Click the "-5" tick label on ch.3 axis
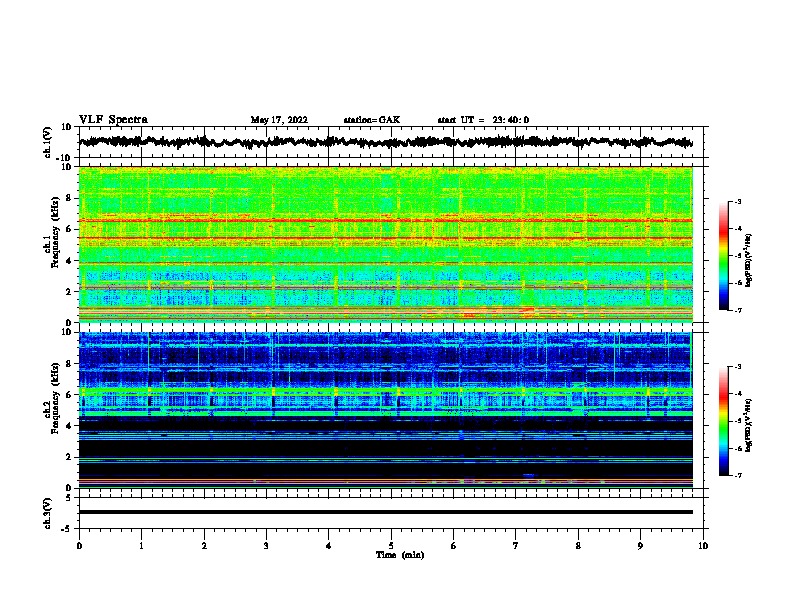This screenshot has height=612, width=792. (67, 529)
